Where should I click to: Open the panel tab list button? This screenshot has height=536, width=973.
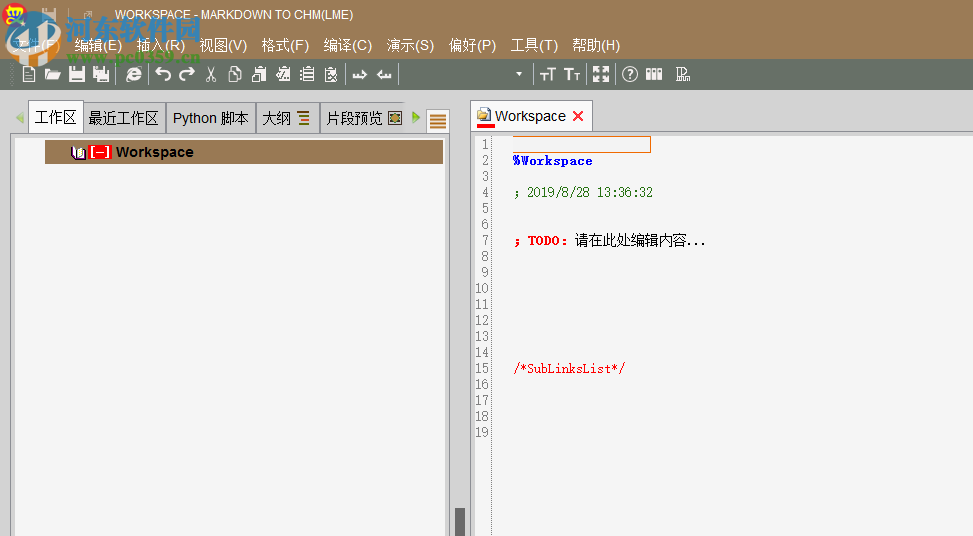tap(438, 121)
